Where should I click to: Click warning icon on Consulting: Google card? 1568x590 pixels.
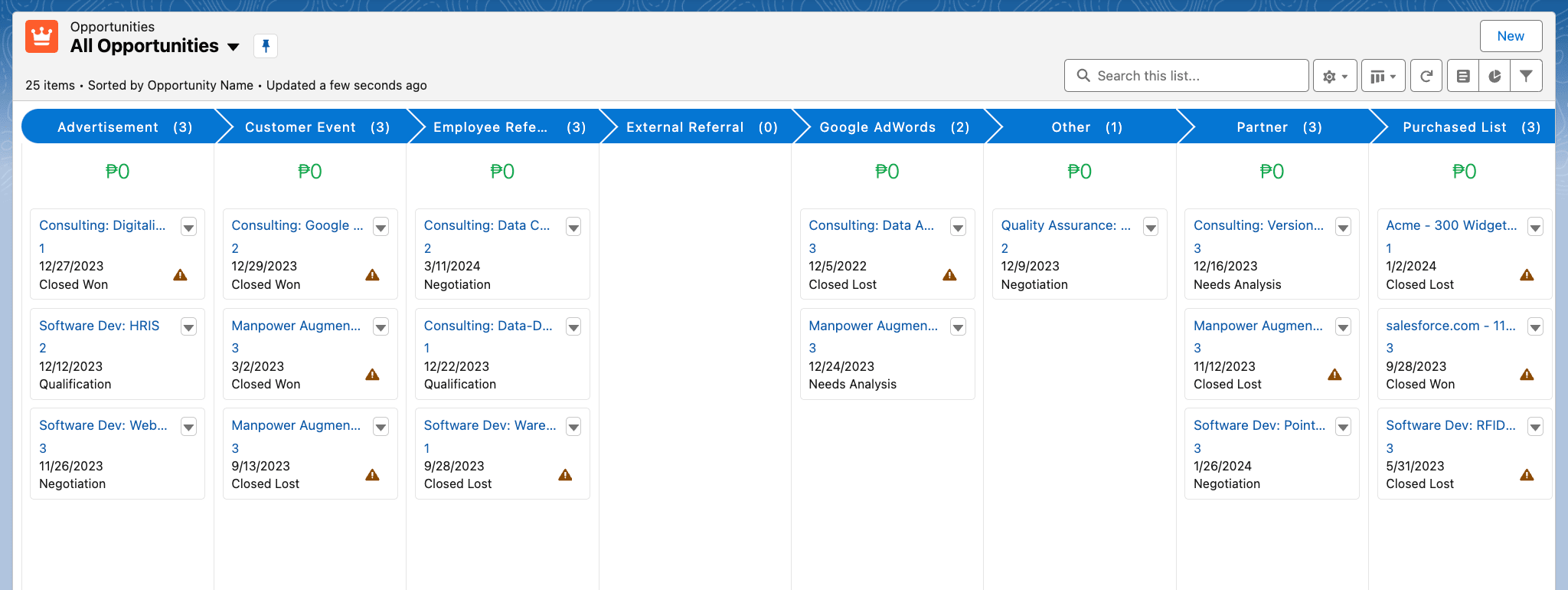(x=372, y=274)
